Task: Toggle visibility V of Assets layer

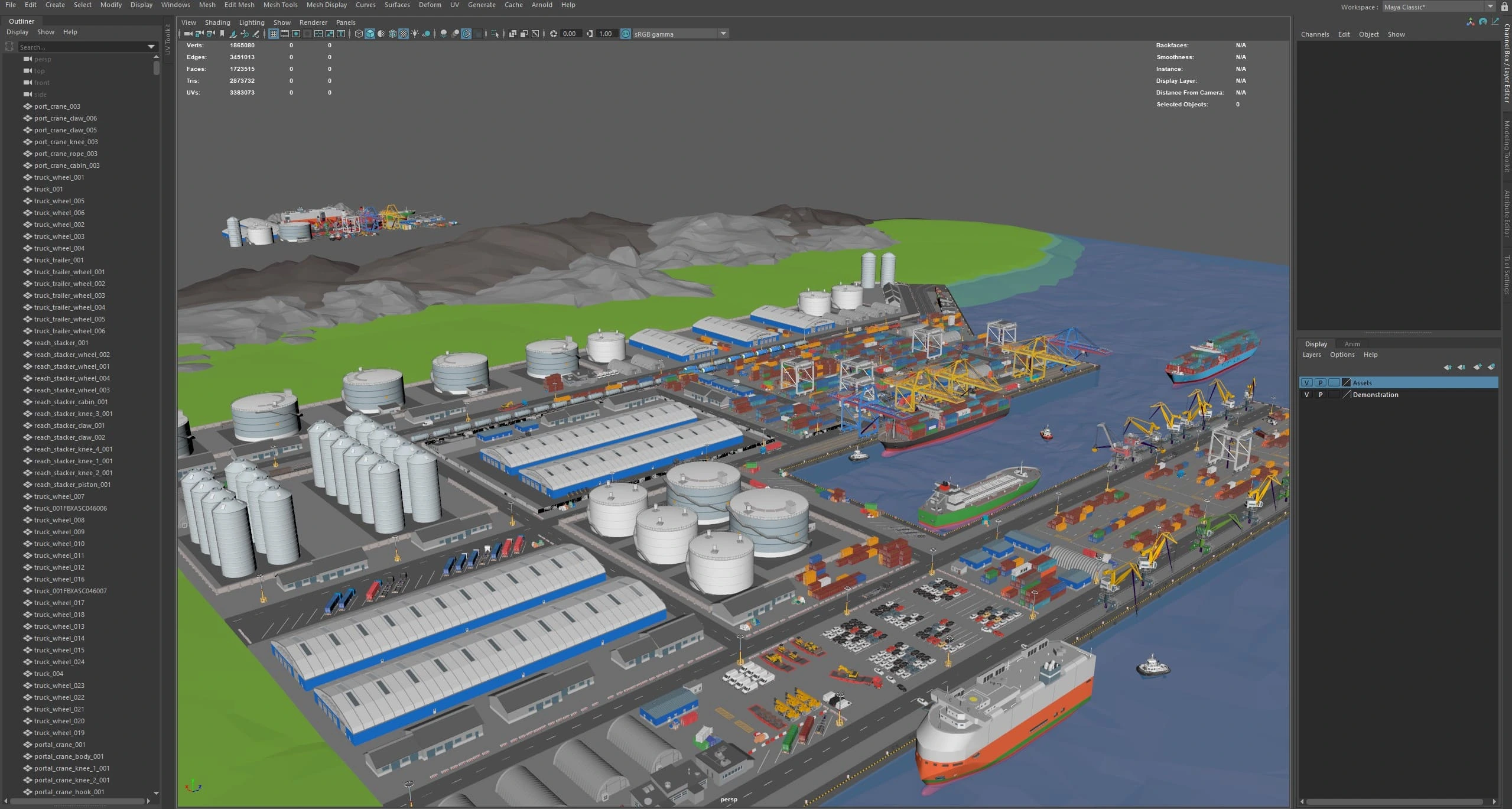Action: tap(1306, 383)
